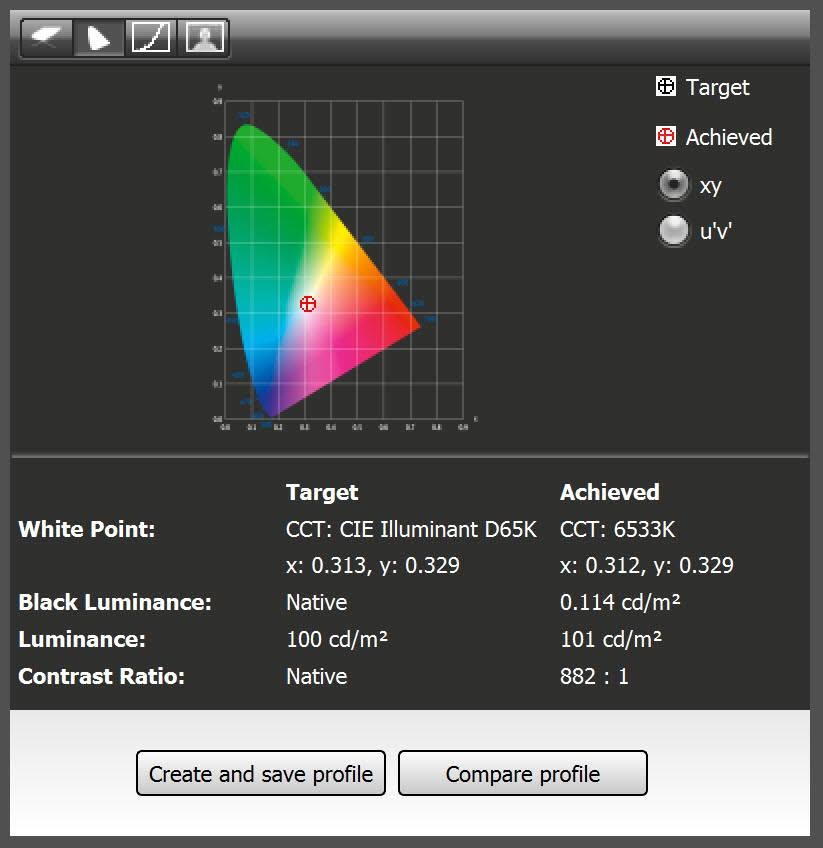Click the achieved CCT: 6533K value
The image size is (823, 848).
coord(618,529)
